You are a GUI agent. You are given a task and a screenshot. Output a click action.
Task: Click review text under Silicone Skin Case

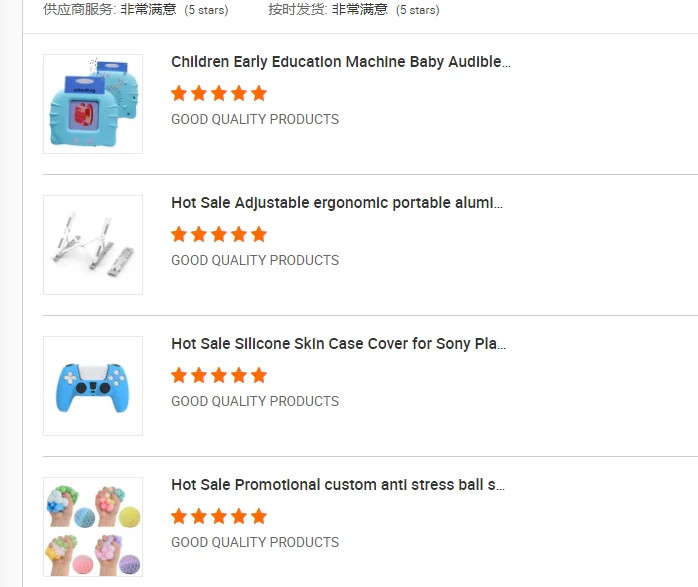click(255, 401)
